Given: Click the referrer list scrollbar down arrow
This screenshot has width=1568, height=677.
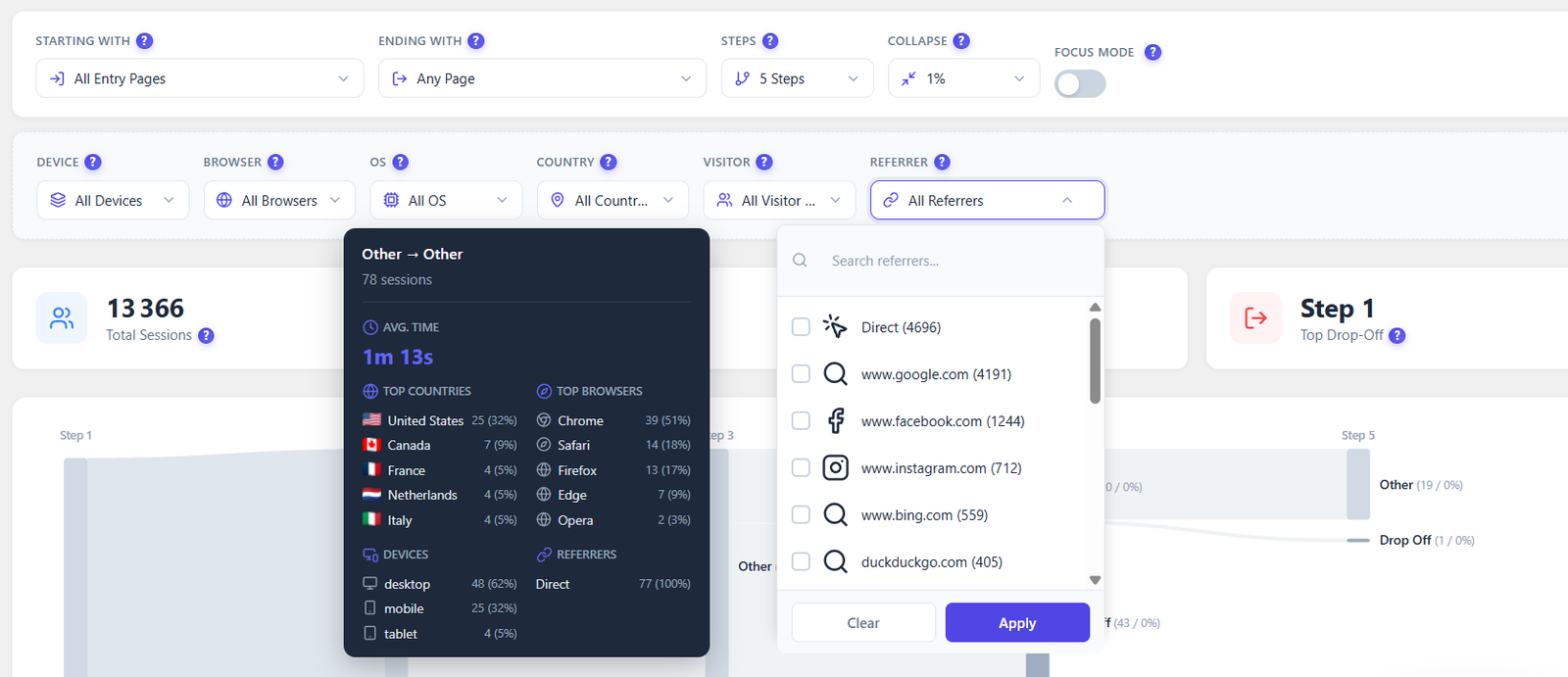Looking at the screenshot, I should click(x=1095, y=580).
